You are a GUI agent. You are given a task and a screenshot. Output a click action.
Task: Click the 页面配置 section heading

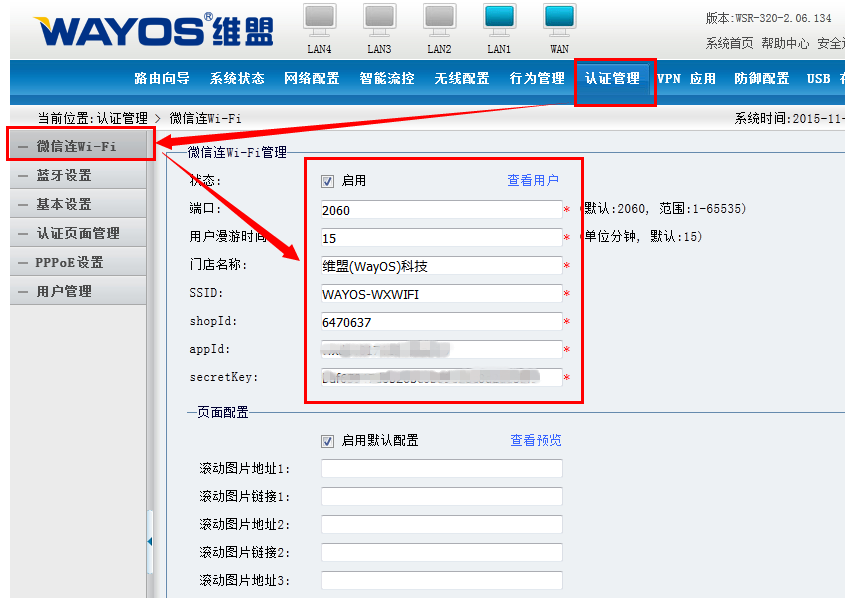point(223,412)
